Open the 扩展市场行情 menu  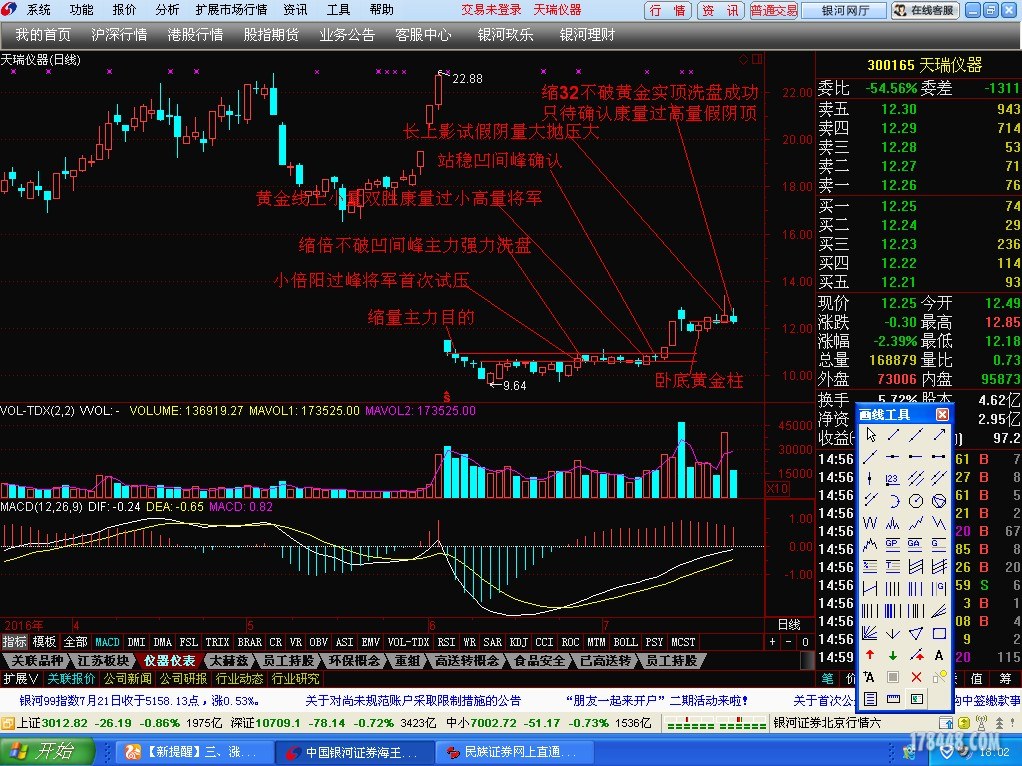[x=231, y=10]
